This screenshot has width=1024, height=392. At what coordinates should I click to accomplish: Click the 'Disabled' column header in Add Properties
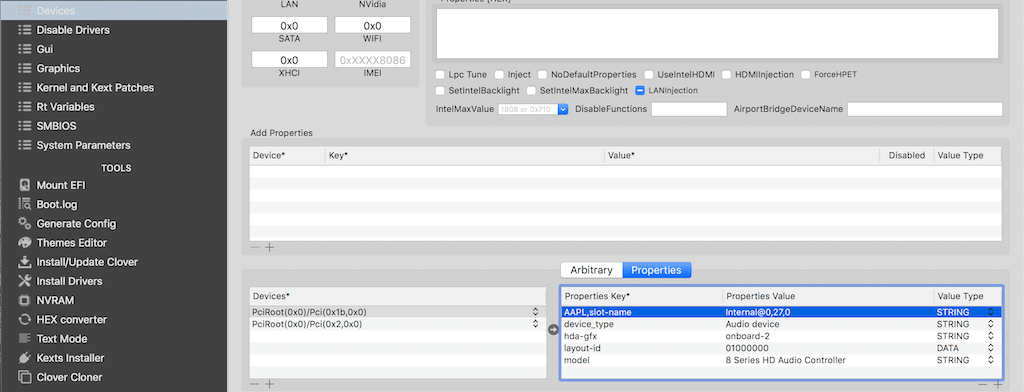pyautogui.click(x=906, y=155)
